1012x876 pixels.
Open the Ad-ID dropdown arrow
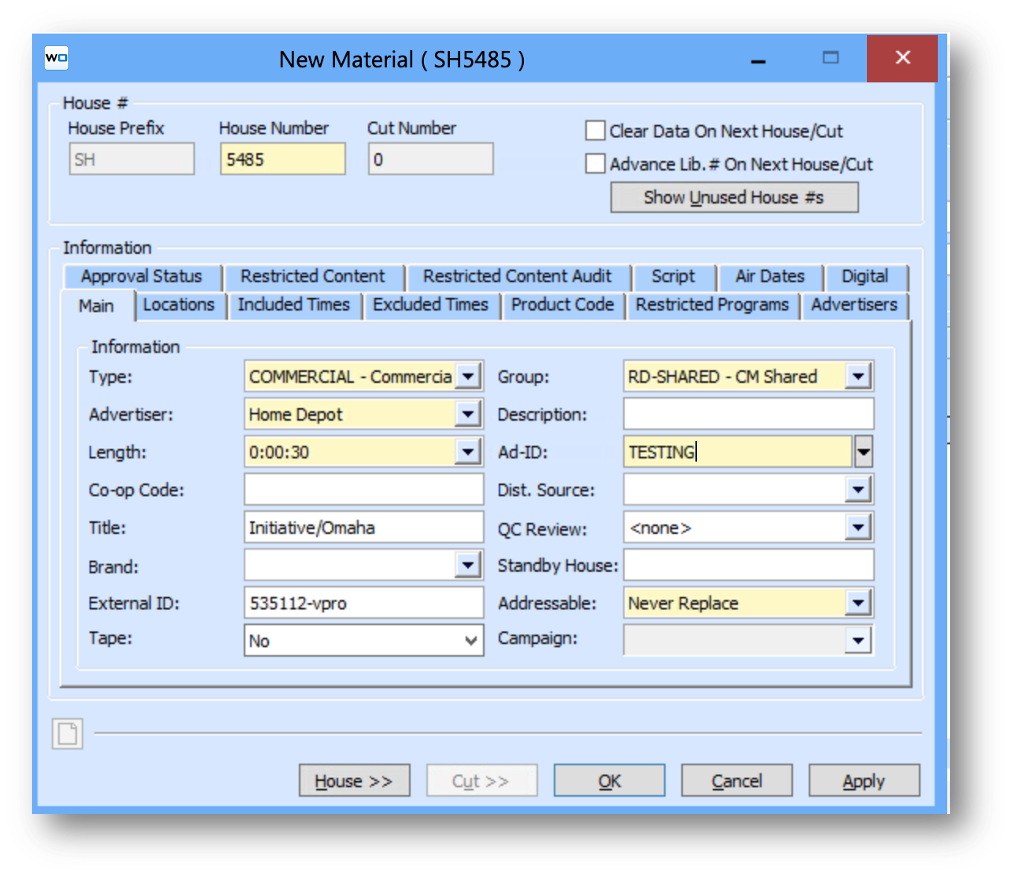[x=864, y=452]
